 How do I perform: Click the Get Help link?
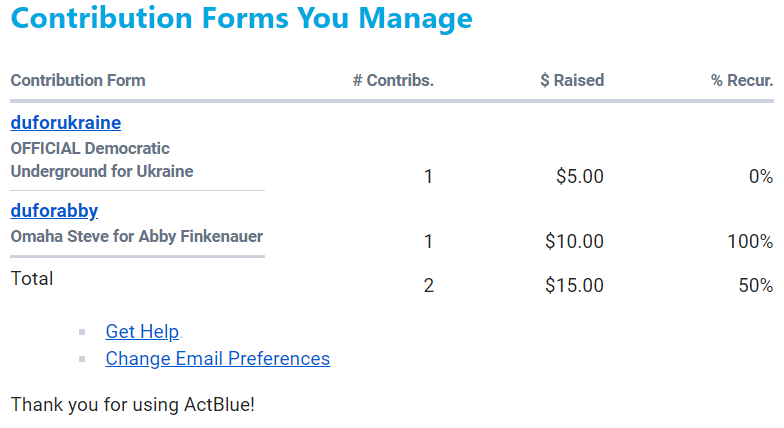(x=142, y=332)
